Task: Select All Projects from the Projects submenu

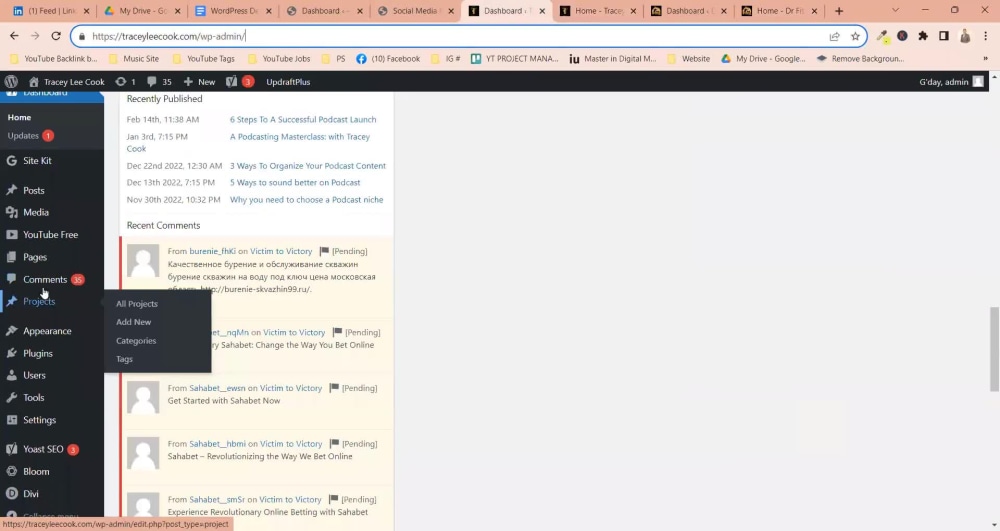Action: click(x=136, y=304)
